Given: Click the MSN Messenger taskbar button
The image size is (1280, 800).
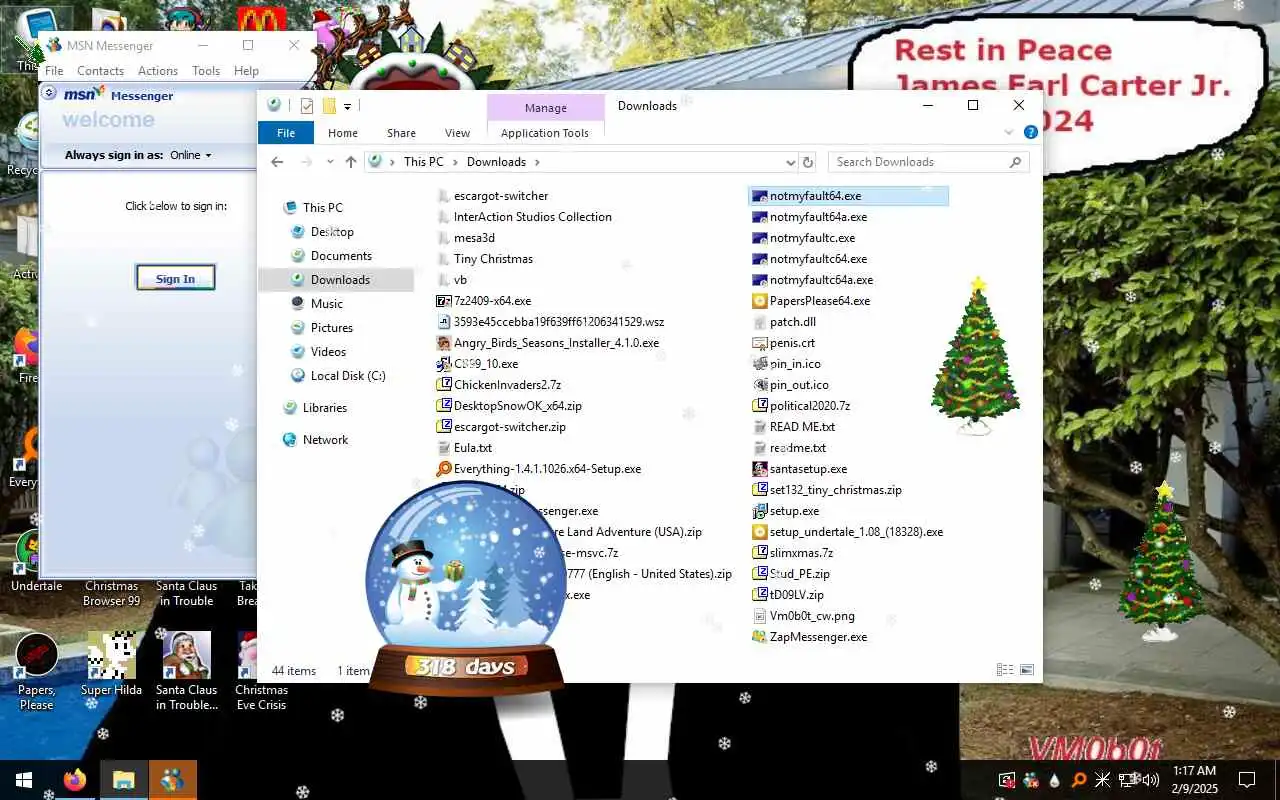Looking at the screenshot, I should pos(172,780).
